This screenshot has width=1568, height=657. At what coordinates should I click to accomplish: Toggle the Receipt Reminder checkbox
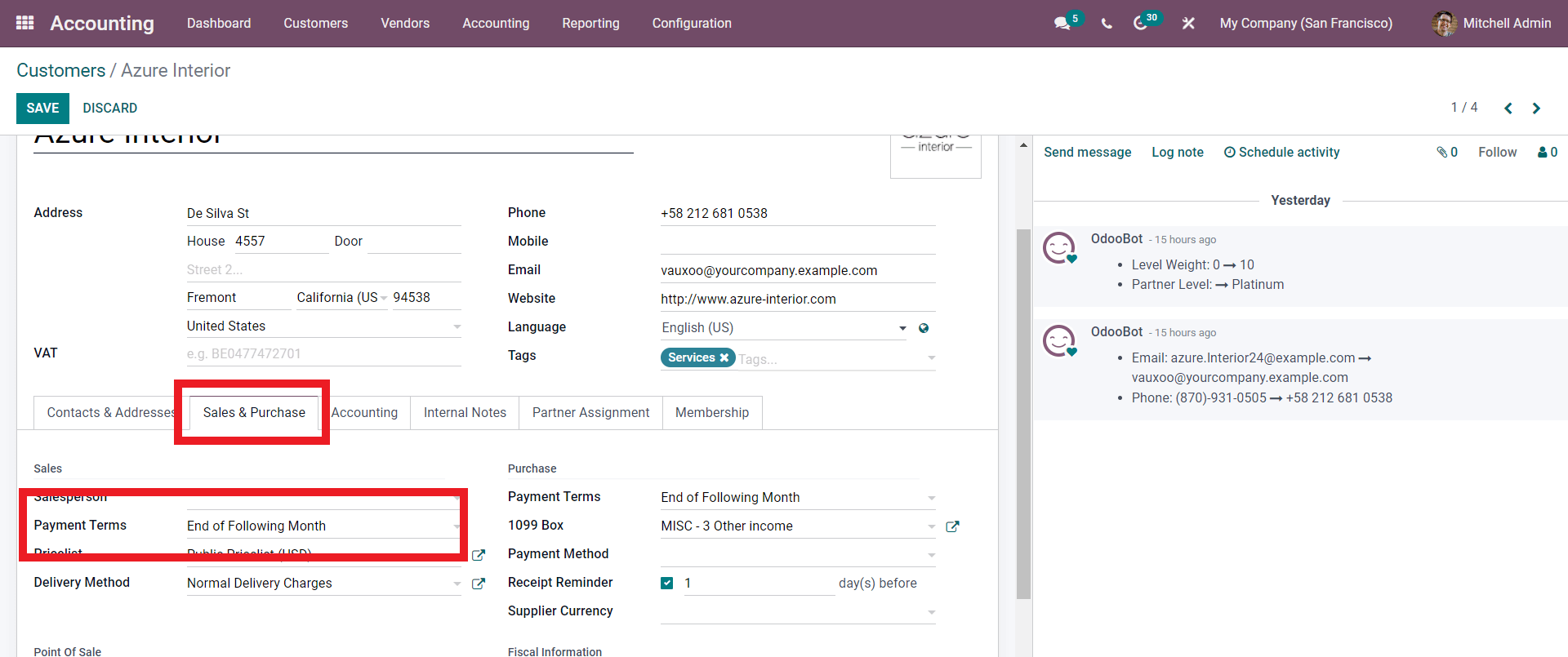click(667, 583)
